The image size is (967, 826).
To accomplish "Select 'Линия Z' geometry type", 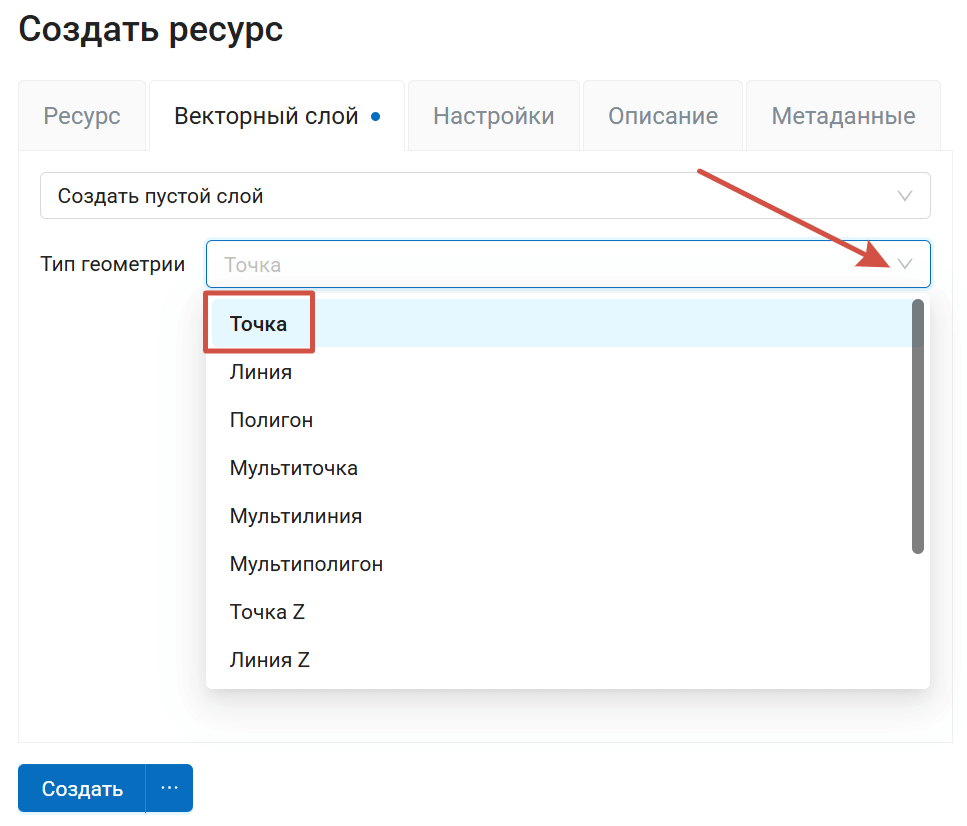I will point(269,659).
